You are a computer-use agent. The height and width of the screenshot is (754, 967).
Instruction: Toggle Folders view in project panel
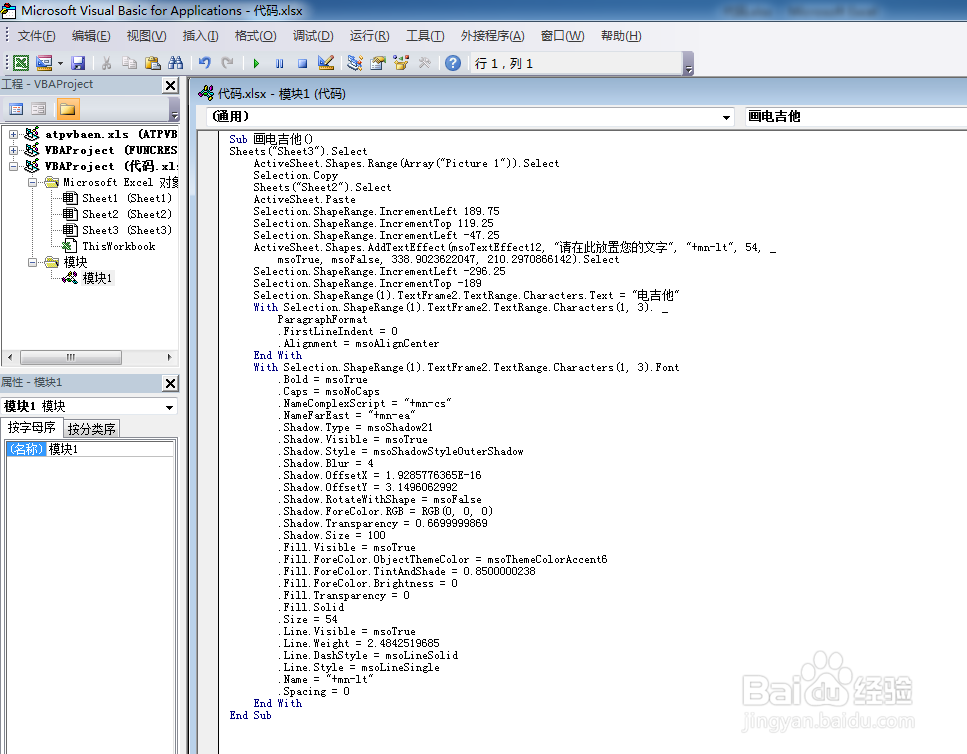click(x=67, y=109)
